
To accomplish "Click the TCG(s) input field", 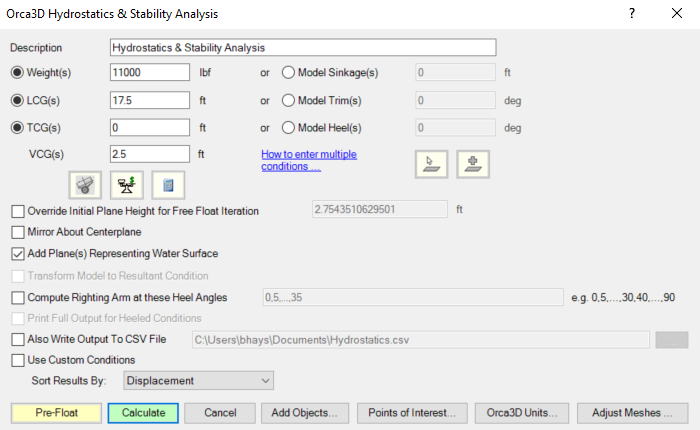I will [x=150, y=128].
